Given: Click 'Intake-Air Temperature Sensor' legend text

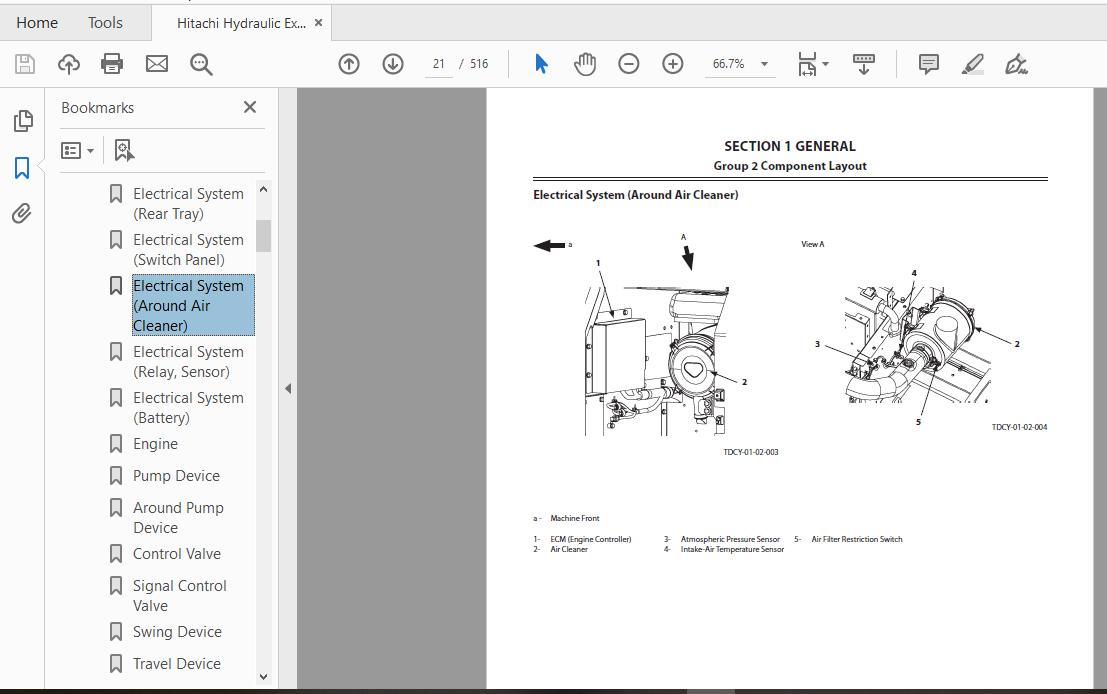Looking at the screenshot, I should pos(732,549).
